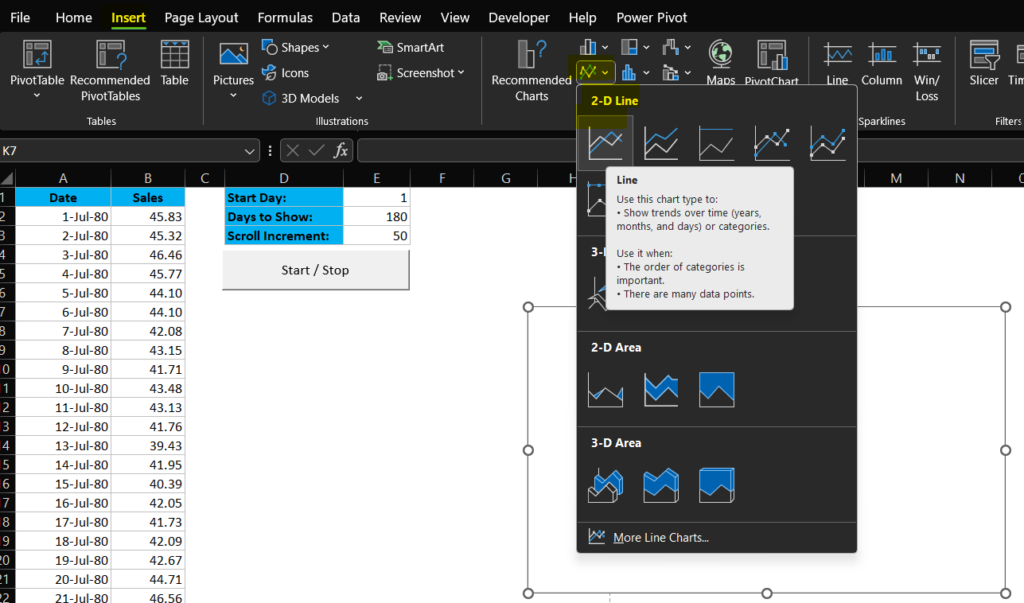Select the Start Day value cell

coord(377,197)
